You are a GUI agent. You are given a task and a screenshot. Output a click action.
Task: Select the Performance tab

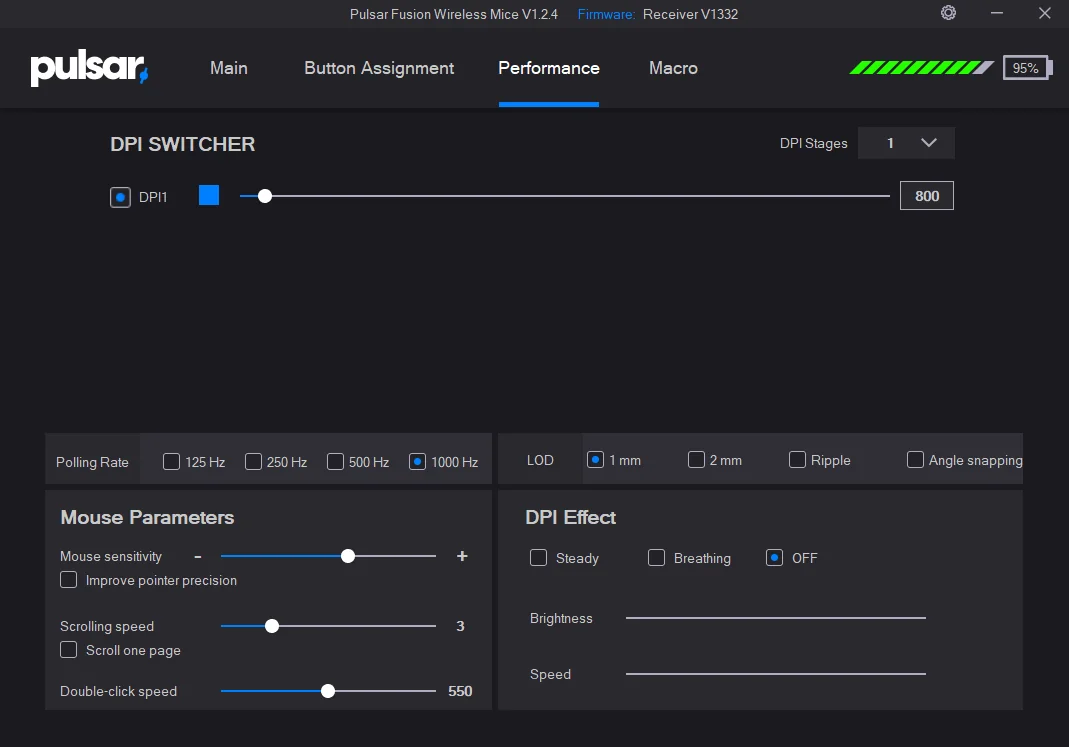pyautogui.click(x=549, y=68)
